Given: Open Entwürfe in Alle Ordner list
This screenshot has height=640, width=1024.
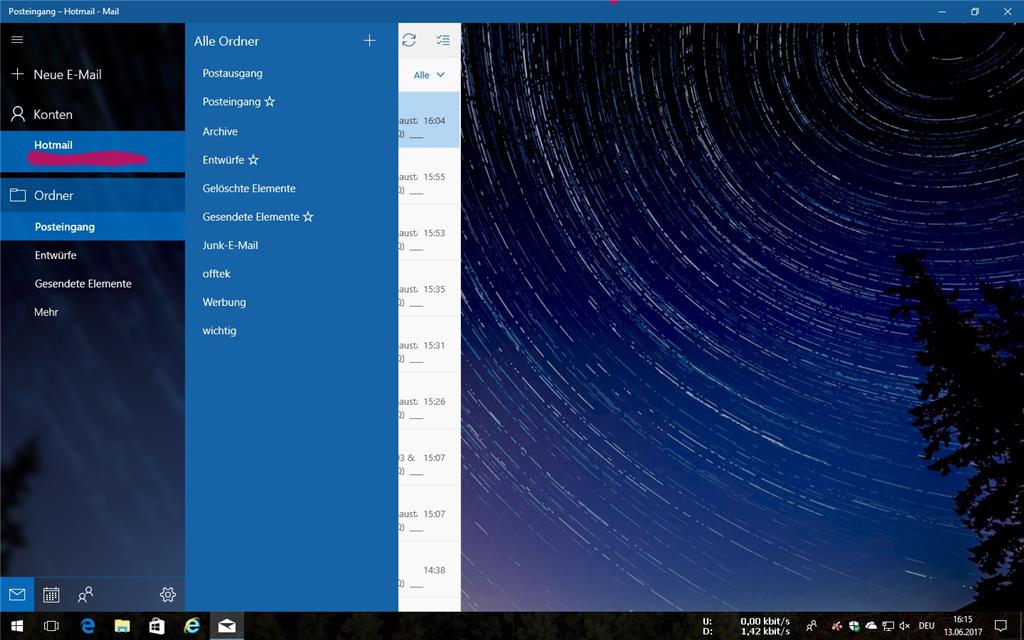Looking at the screenshot, I should pyautogui.click(x=223, y=160).
